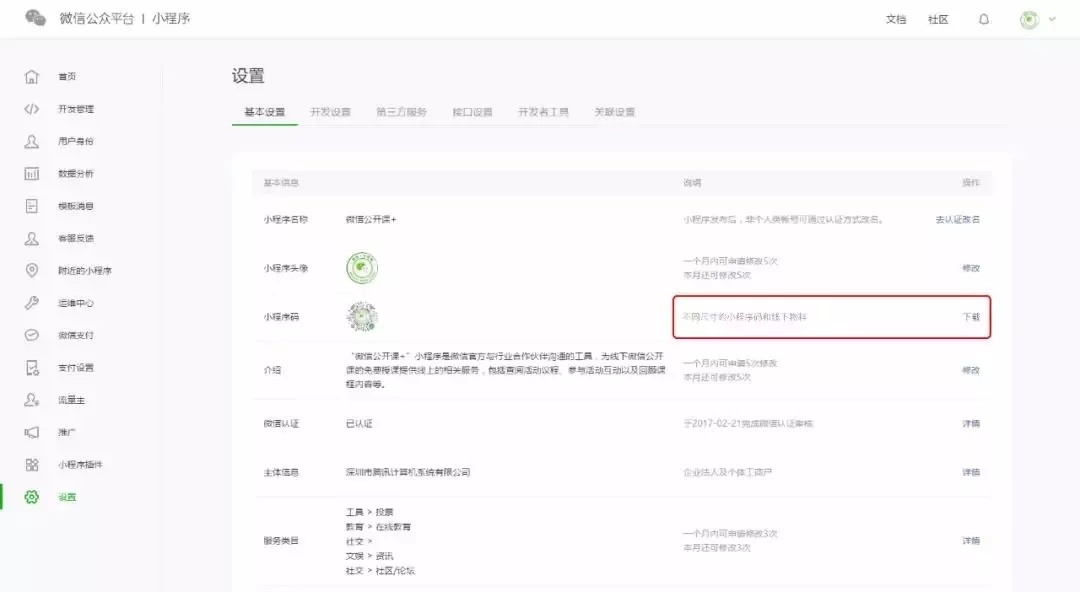
Task: Click 去认证改名 link for 小程序名称
Action: click(x=957, y=219)
